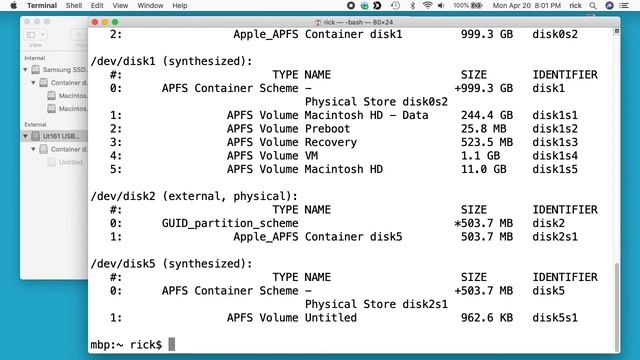Click the 100% battery indicator
This screenshot has height=360, width=640.
click(468, 6)
